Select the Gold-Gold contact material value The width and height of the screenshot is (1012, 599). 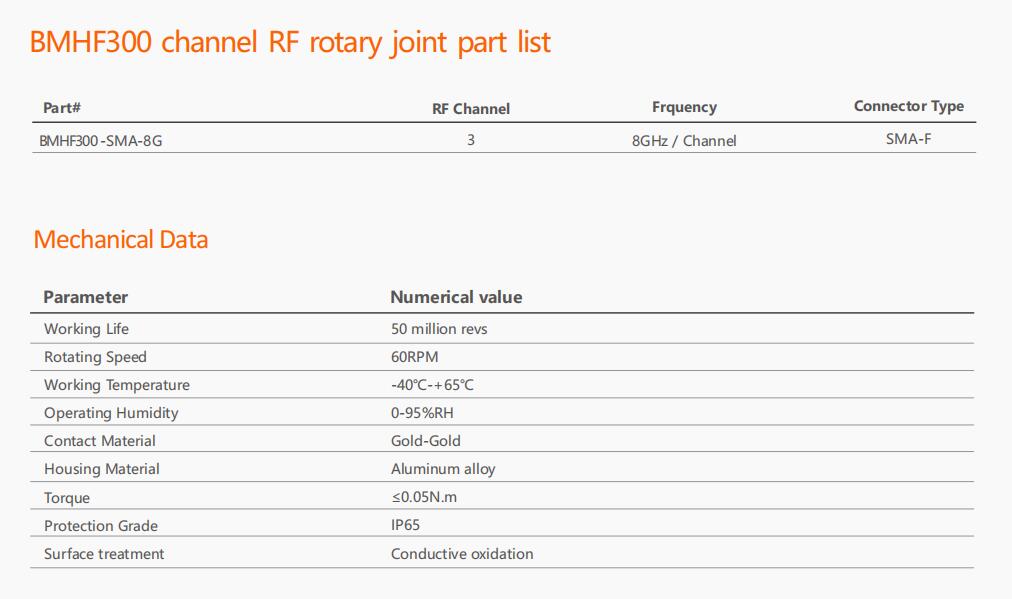pyautogui.click(x=425, y=441)
